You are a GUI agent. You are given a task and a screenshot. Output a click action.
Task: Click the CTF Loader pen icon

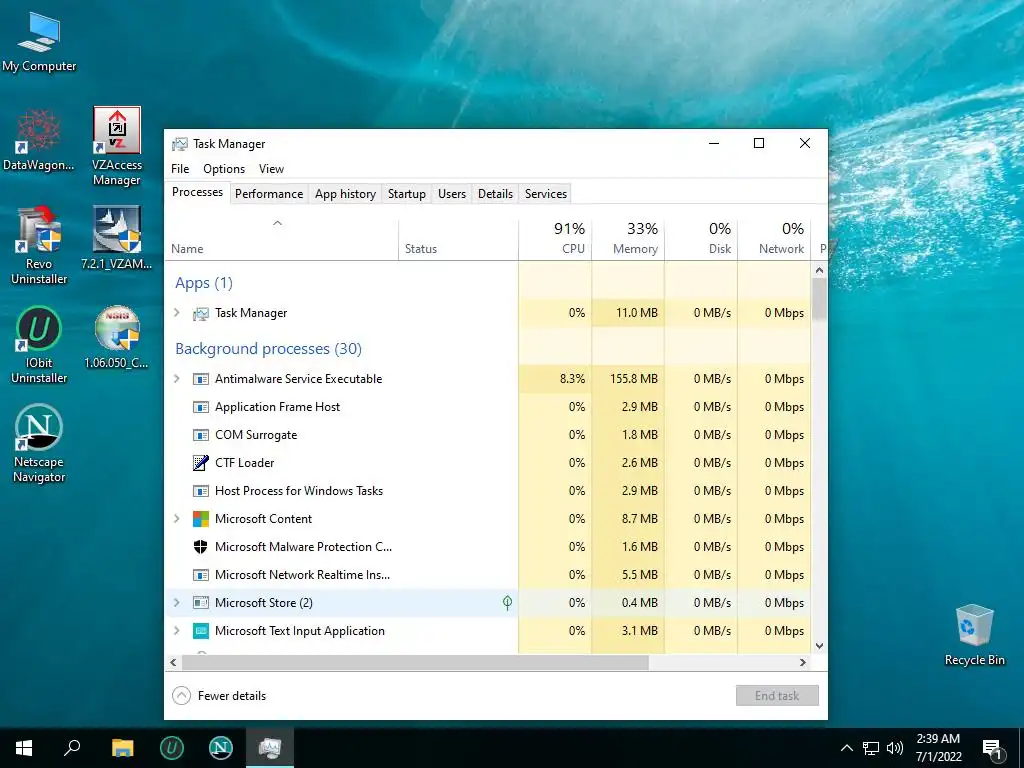point(200,463)
